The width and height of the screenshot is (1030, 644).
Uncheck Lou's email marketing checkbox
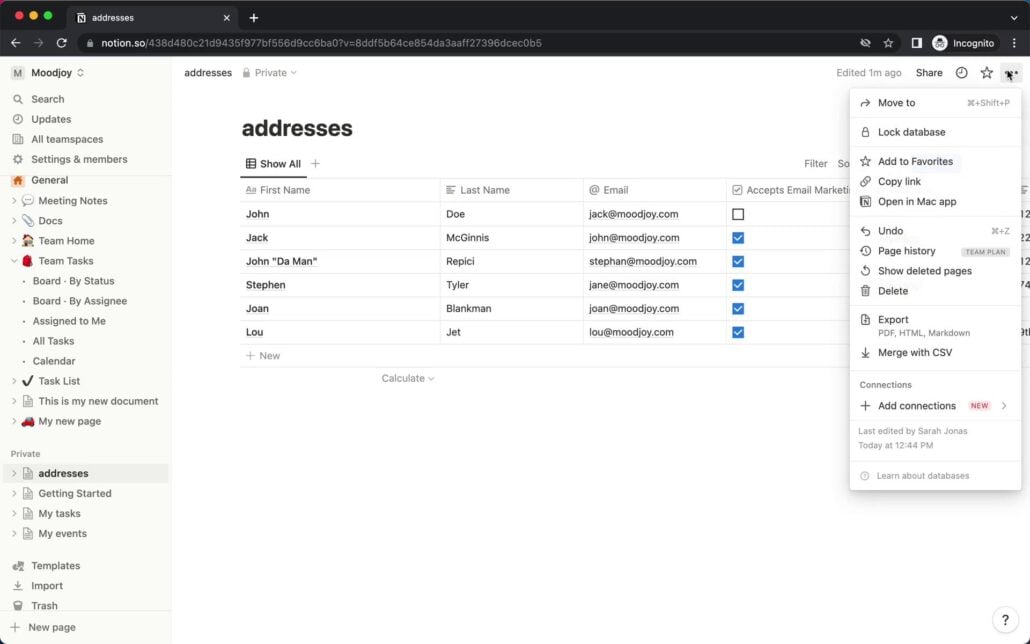pyautogui.click(x=738, y=332)
